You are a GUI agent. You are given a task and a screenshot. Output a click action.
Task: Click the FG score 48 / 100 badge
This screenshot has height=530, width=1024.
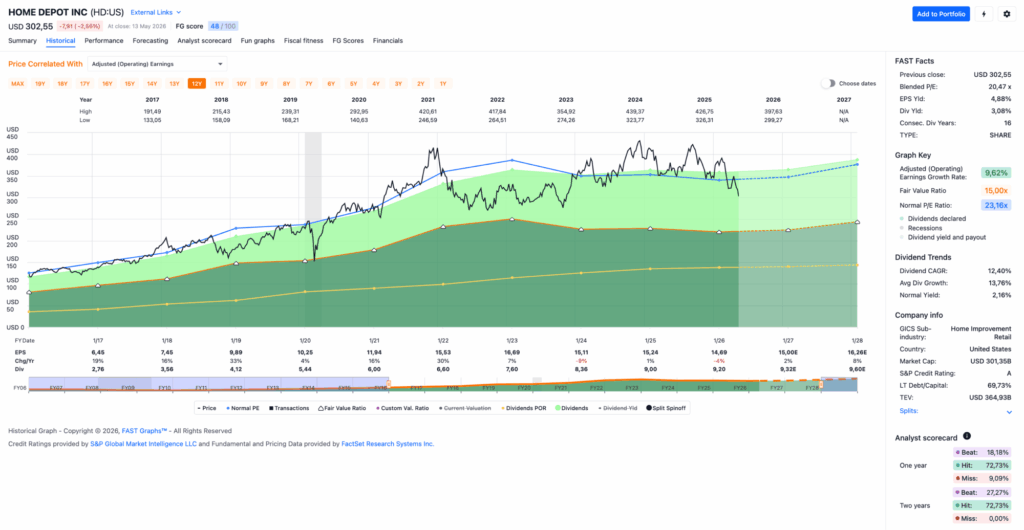point(223,26)
